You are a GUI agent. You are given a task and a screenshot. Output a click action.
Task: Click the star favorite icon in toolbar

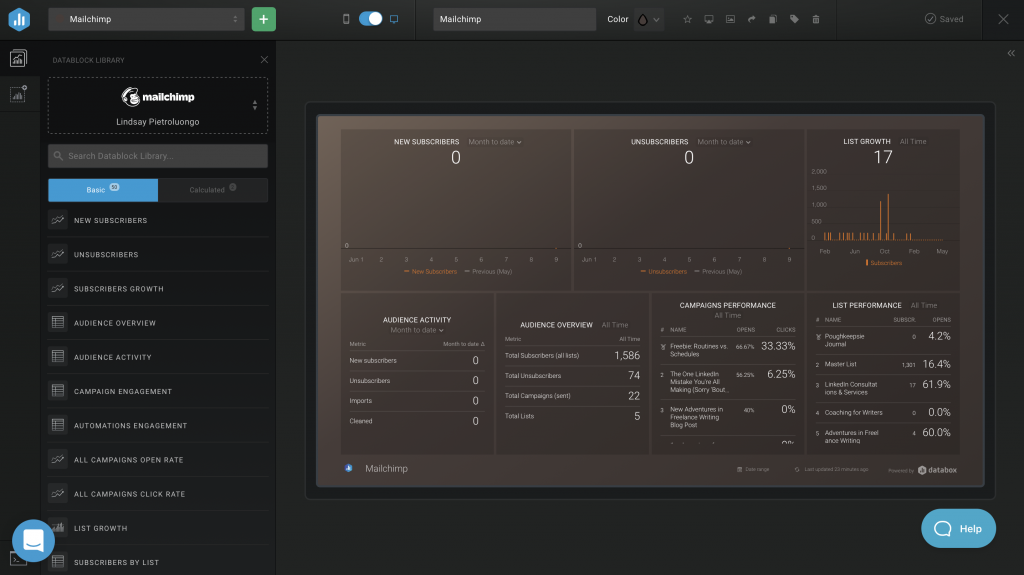click(686, 19)
